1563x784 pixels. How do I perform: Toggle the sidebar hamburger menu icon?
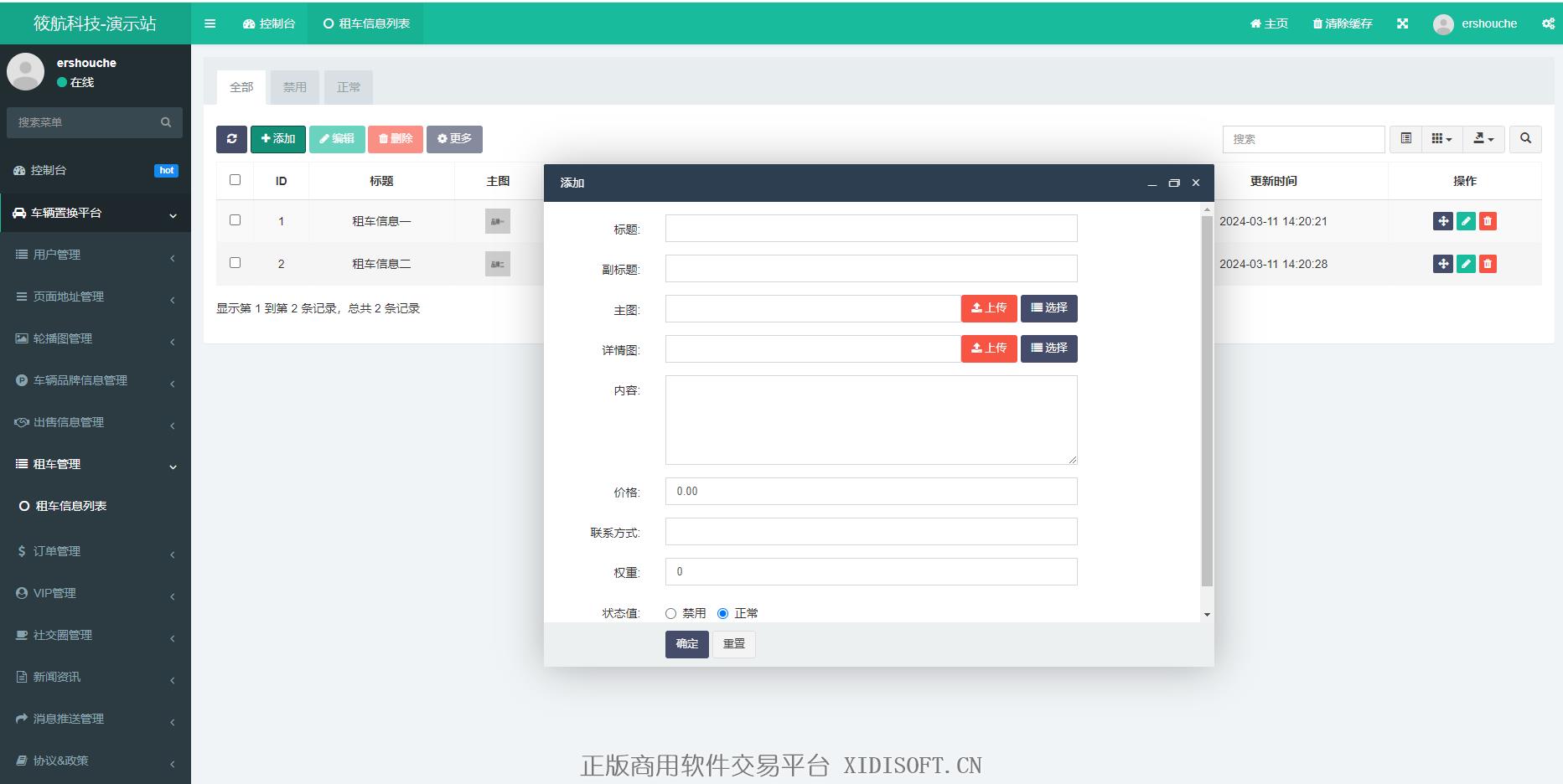click(x=210, y=23)
